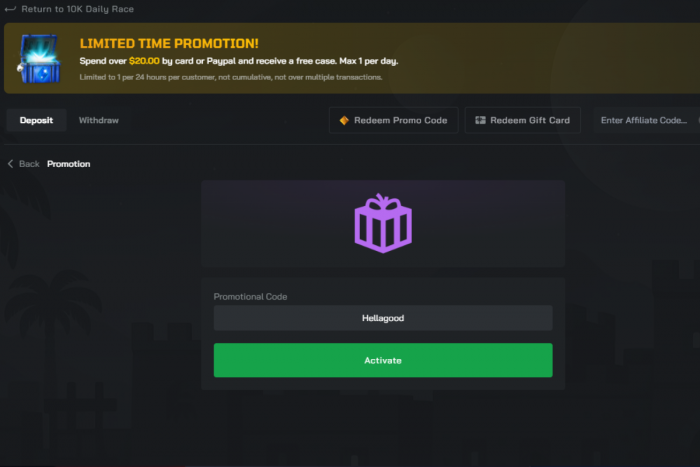Click the gift card icon

[480, 120]
